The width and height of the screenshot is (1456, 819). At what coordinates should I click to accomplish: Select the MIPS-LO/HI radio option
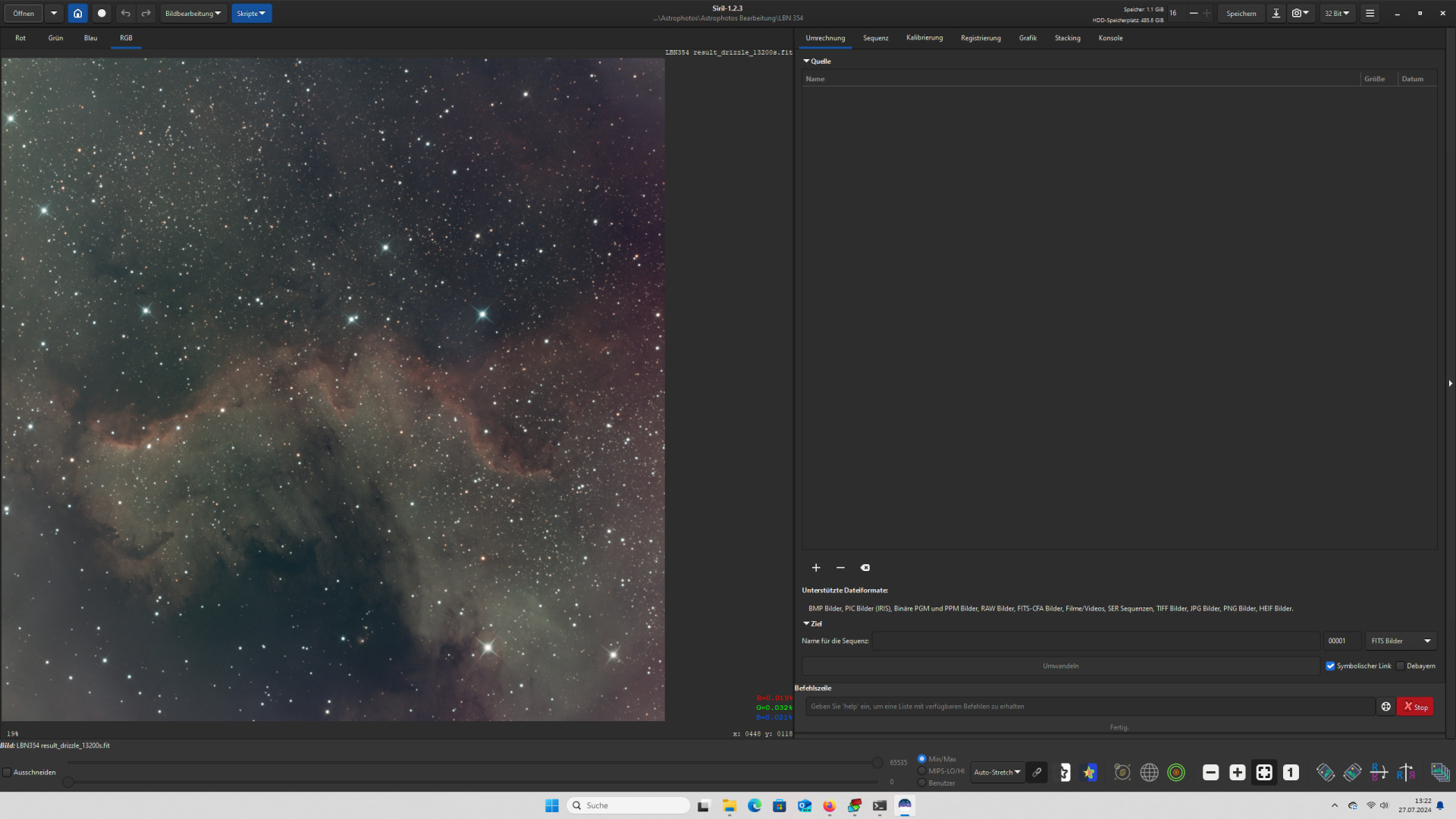pyautogui.click(x=922, y=770)
